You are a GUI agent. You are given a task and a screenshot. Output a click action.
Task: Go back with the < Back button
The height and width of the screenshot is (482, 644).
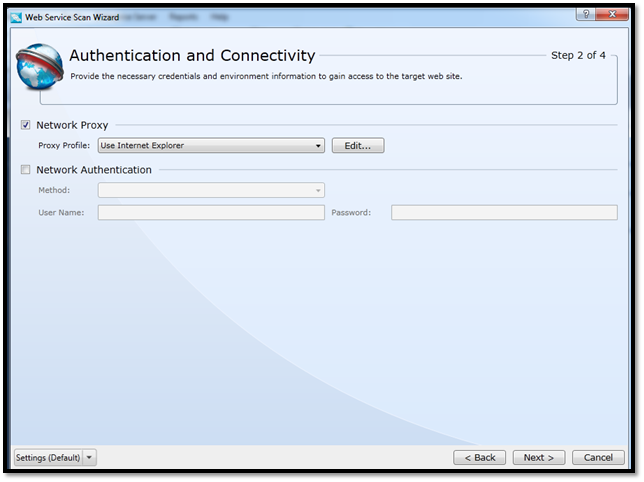479,457
